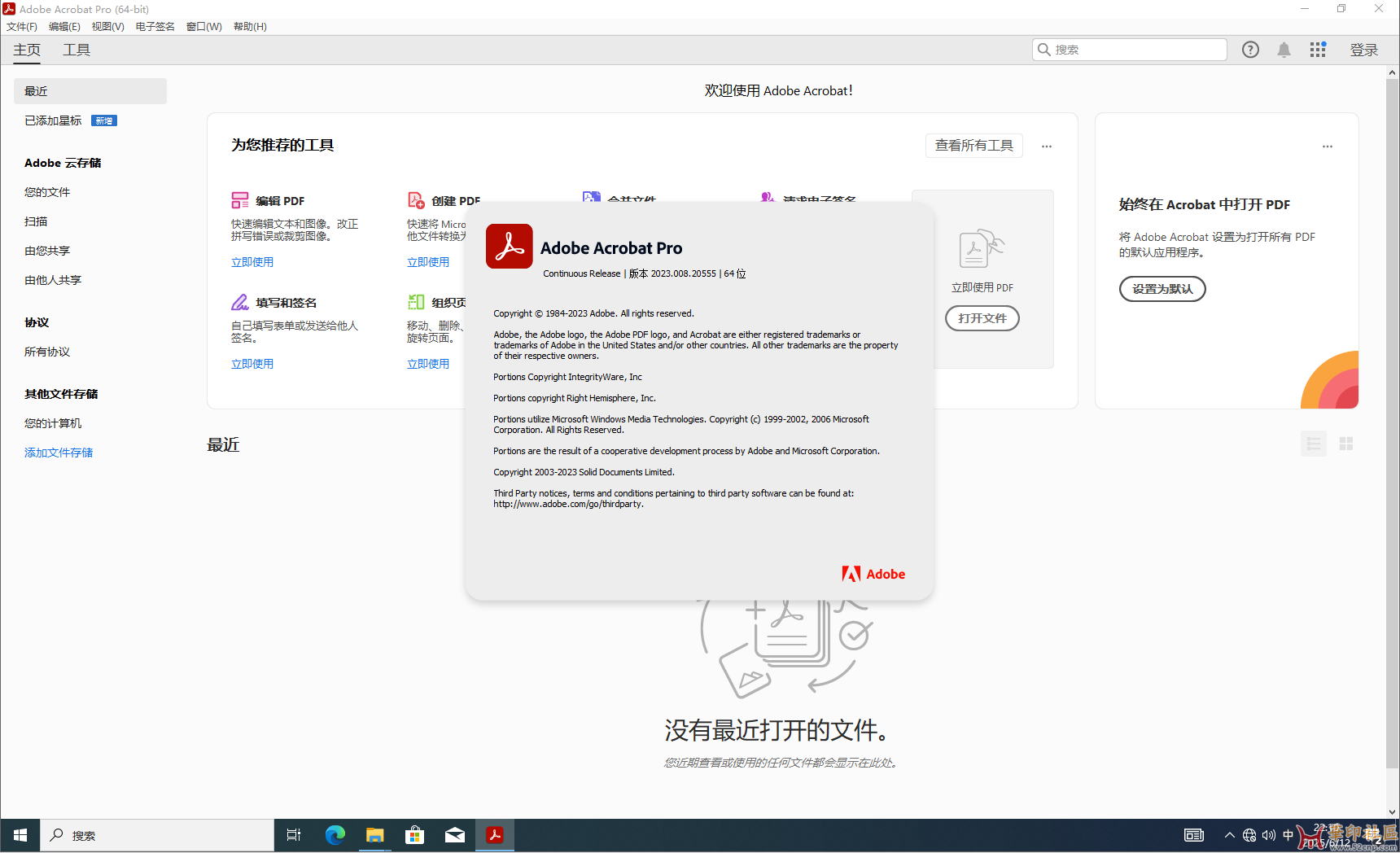Click the Windows taskbar 搜索 box
The height and width of the screenshot is (853, 1400).
pyautogui.click(x=157, y=835)
